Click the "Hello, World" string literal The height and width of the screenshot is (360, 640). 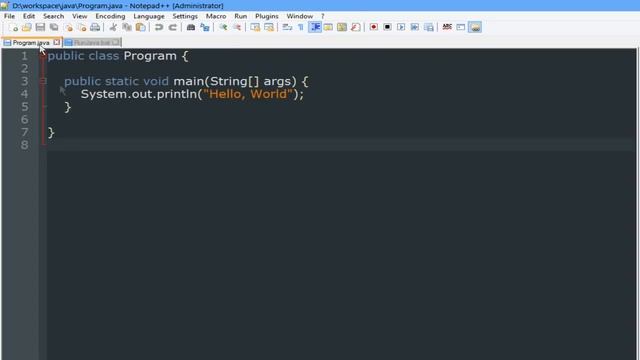[x=248, y=94]
